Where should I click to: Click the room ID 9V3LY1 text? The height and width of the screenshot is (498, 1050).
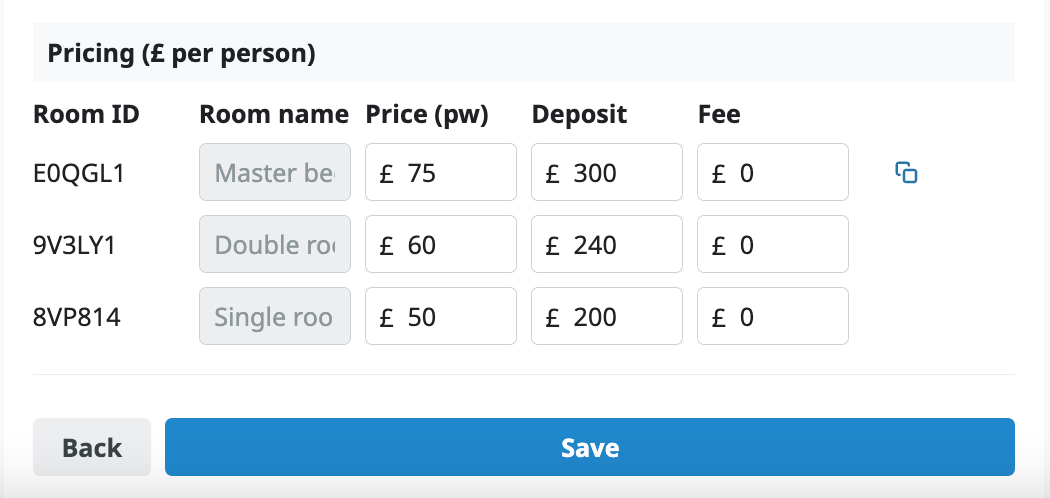(75, 245)
